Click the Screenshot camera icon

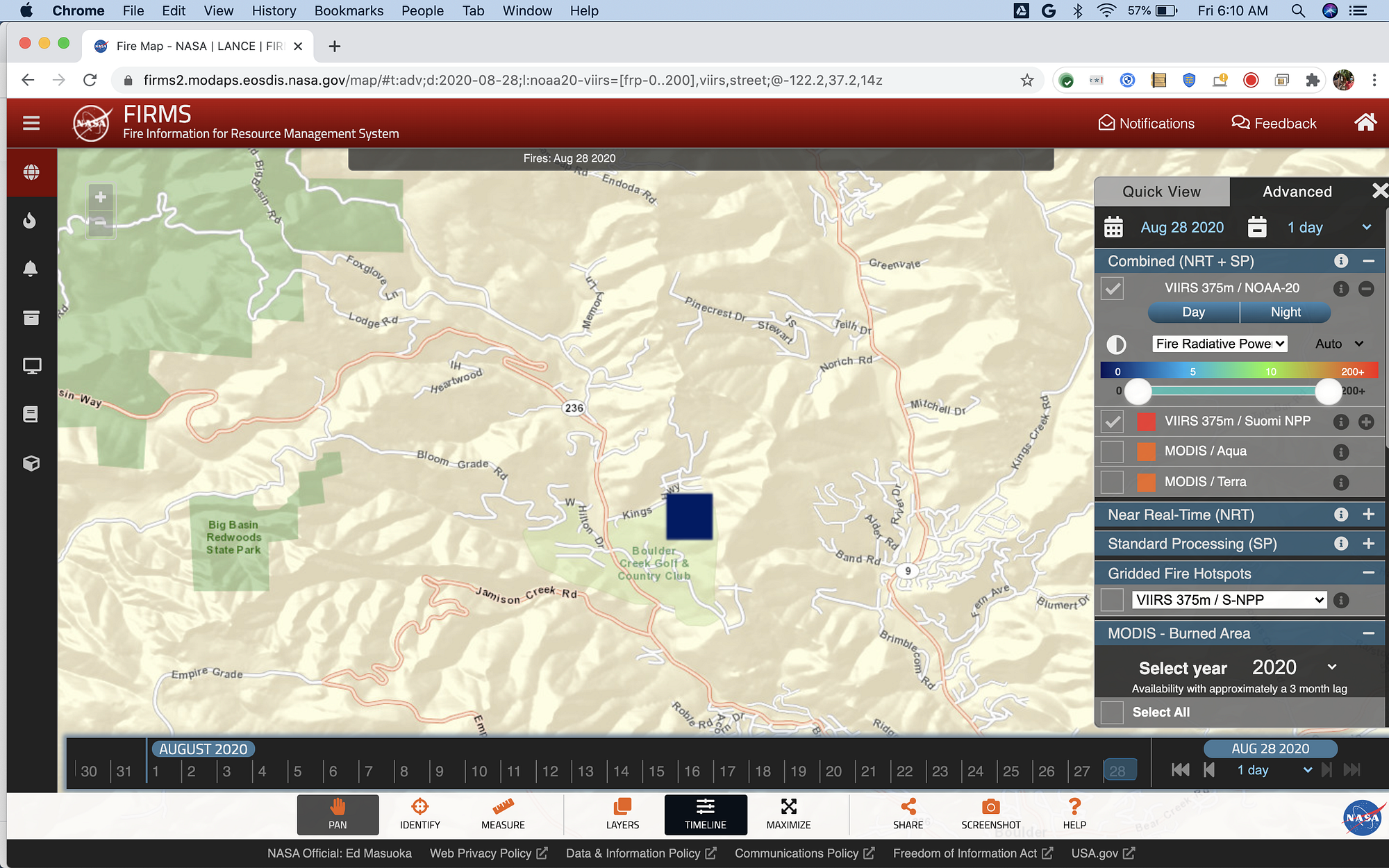click(990, 807)
